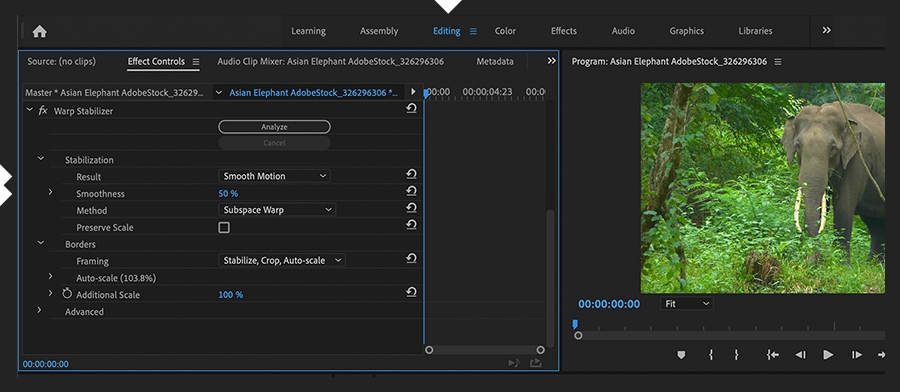Select the Master clip Asian Elephant label

(114, 92)
